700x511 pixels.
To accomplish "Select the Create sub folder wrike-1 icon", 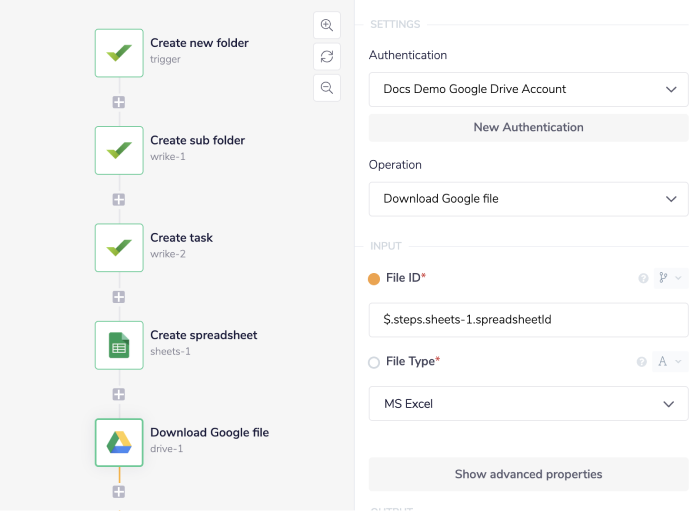I will tap(119, 150).
